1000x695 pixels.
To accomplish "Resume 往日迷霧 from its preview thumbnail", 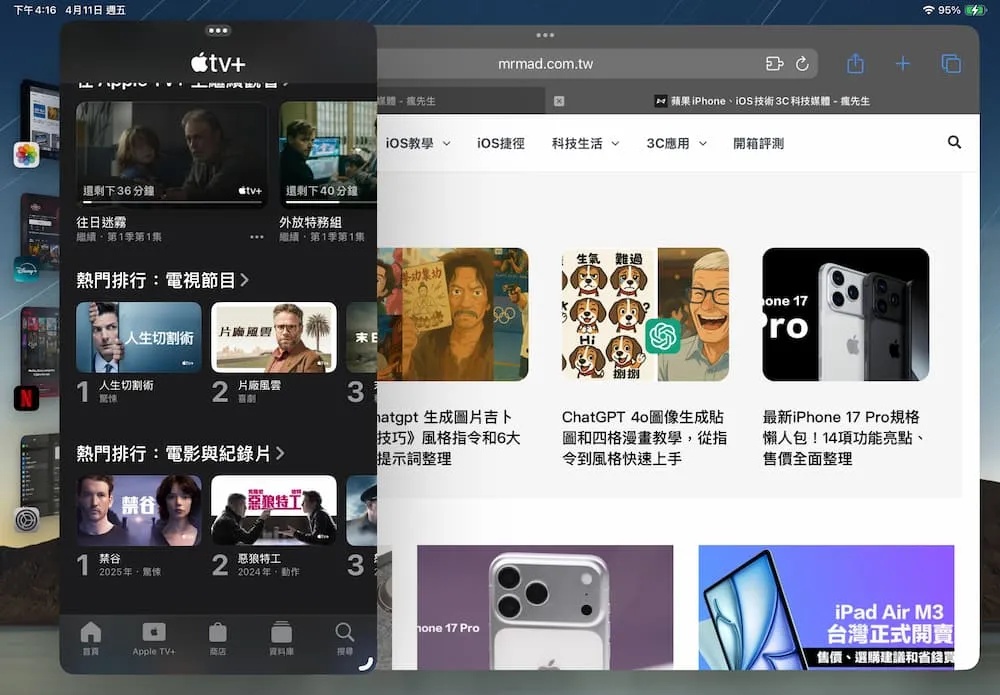I will click(x=172, y=154).
